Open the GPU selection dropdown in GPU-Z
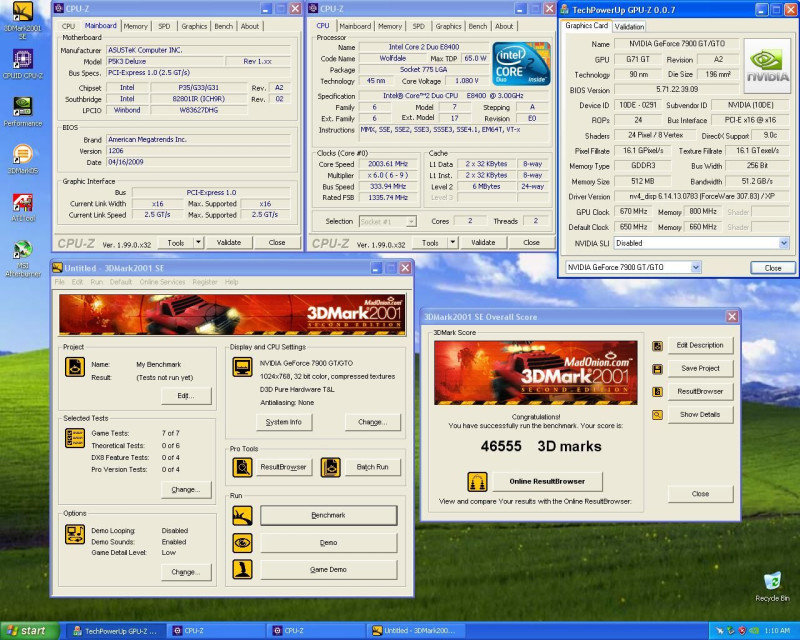Screen dimensions: 800x640 (695, 267)
